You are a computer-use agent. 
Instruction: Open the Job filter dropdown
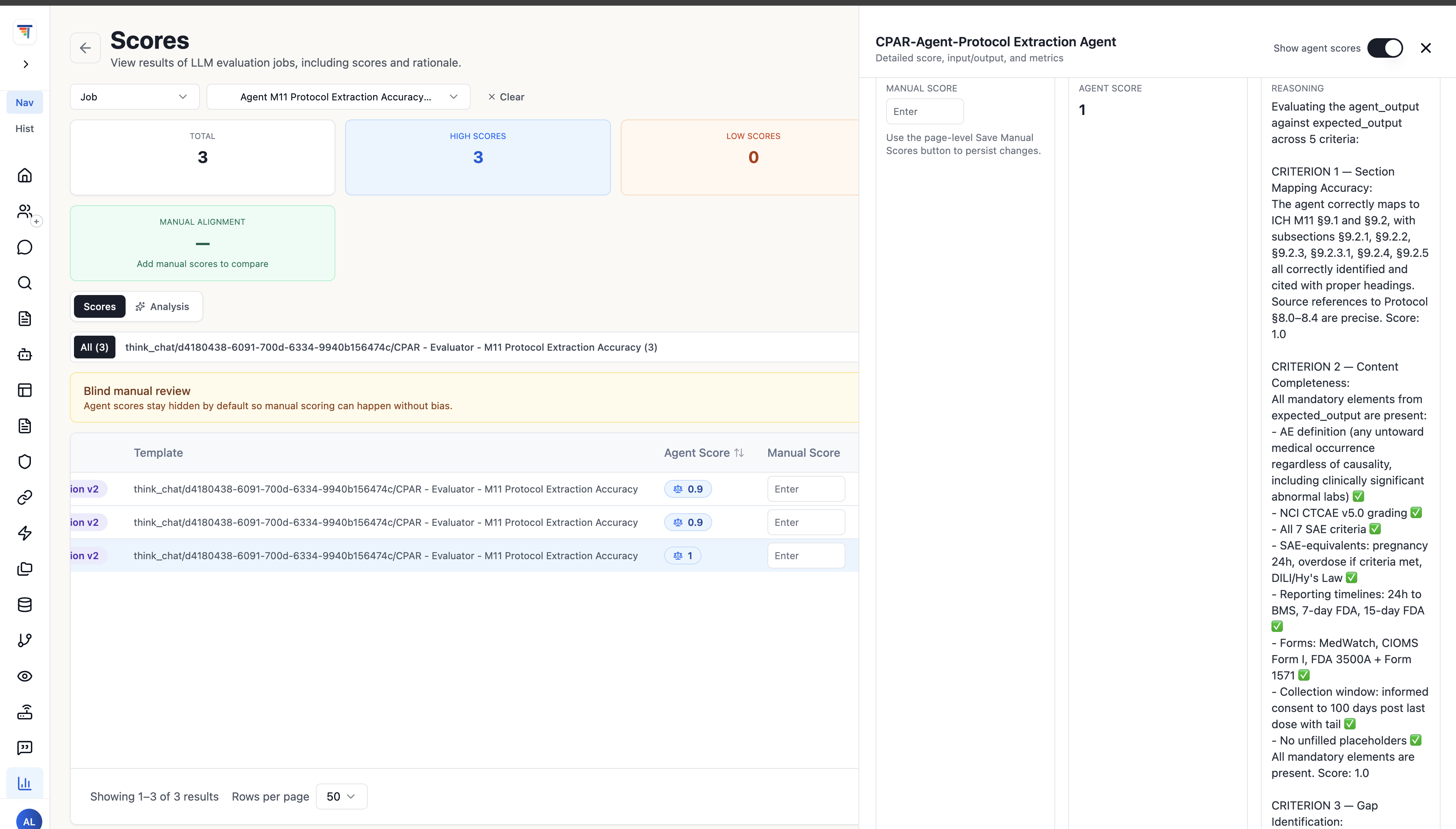(135, 97)
